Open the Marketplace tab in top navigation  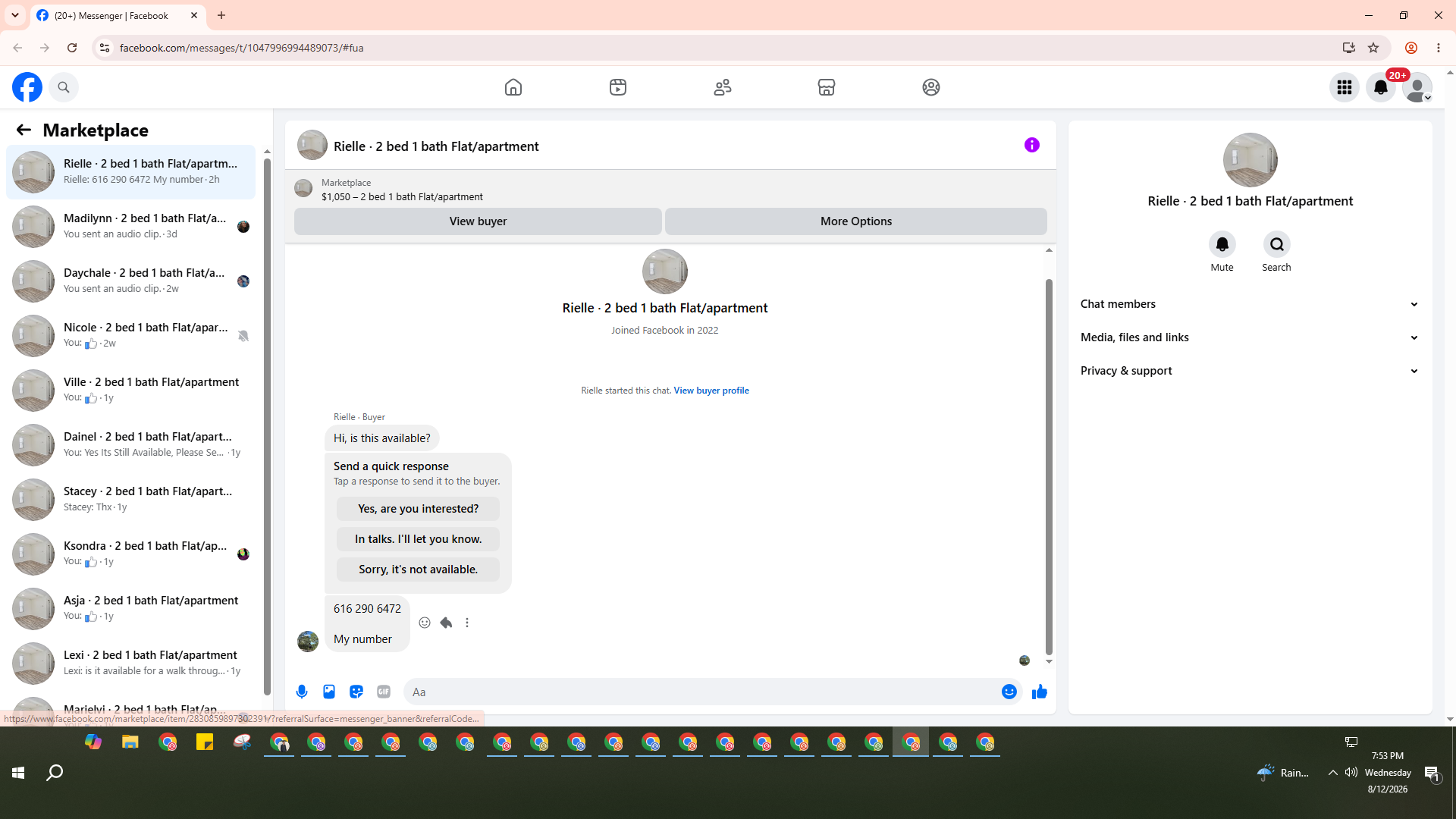tap(827, 87)
